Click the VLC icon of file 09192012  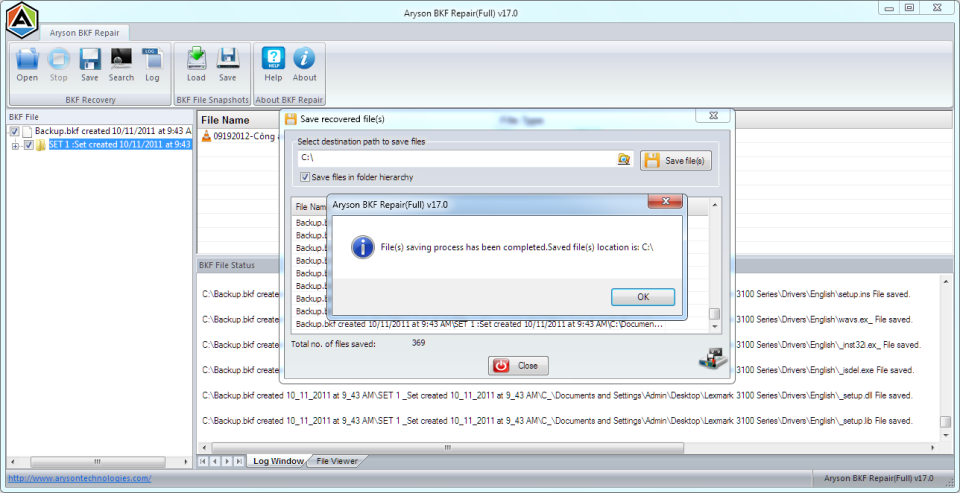coord(206,136)
